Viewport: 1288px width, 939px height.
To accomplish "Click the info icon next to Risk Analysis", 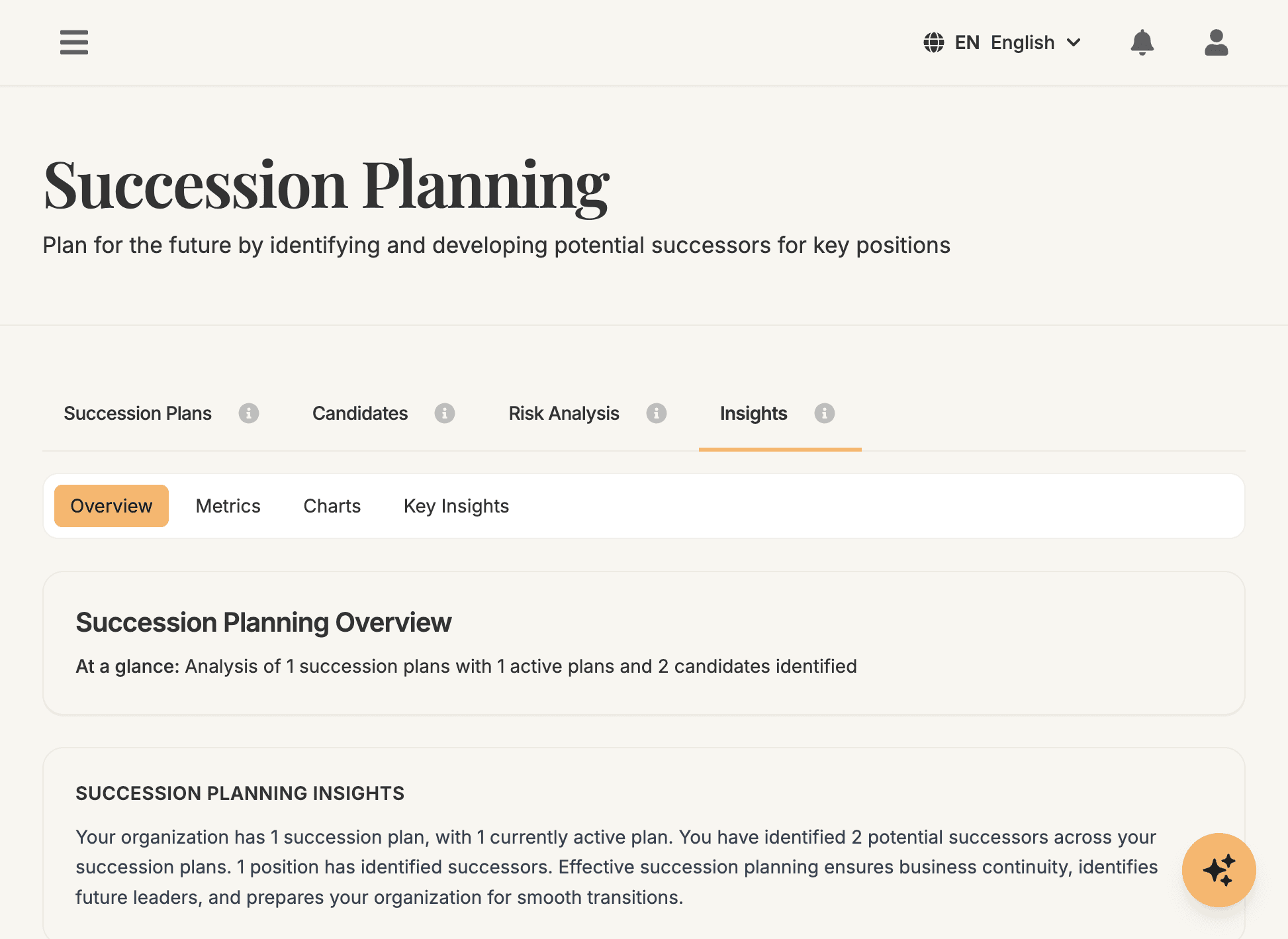I will click(655, 413).
